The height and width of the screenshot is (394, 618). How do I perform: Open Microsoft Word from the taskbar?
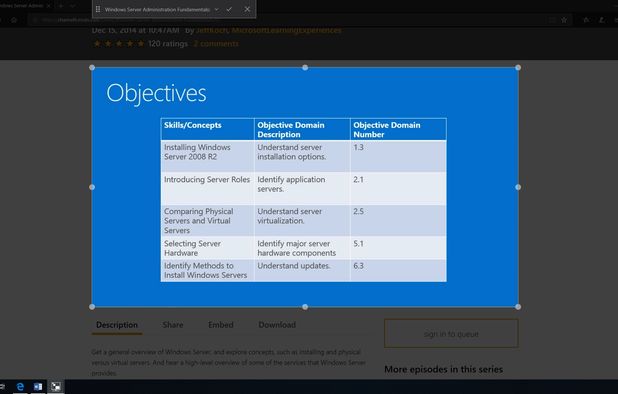tap(38, 387)
